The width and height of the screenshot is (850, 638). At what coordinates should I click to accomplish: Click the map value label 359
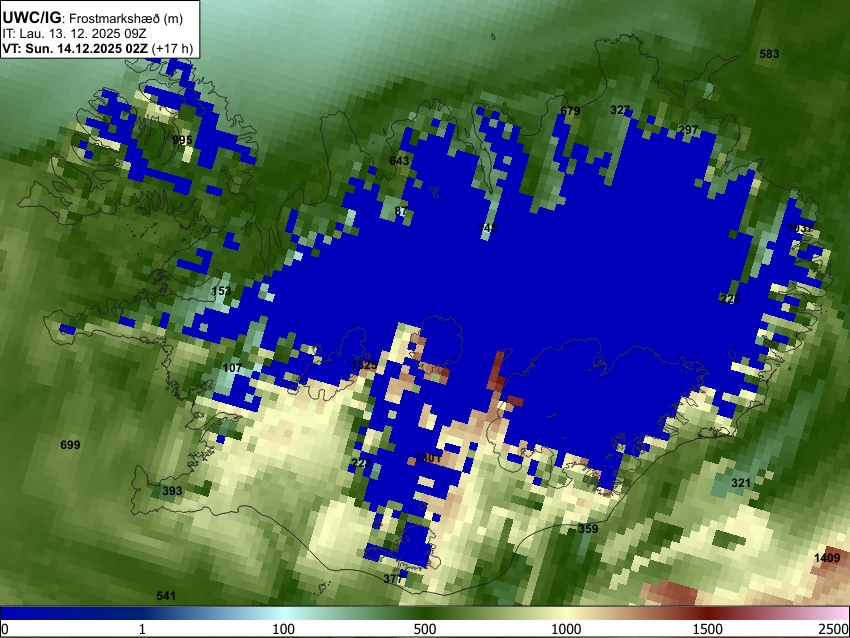[588, 529]
